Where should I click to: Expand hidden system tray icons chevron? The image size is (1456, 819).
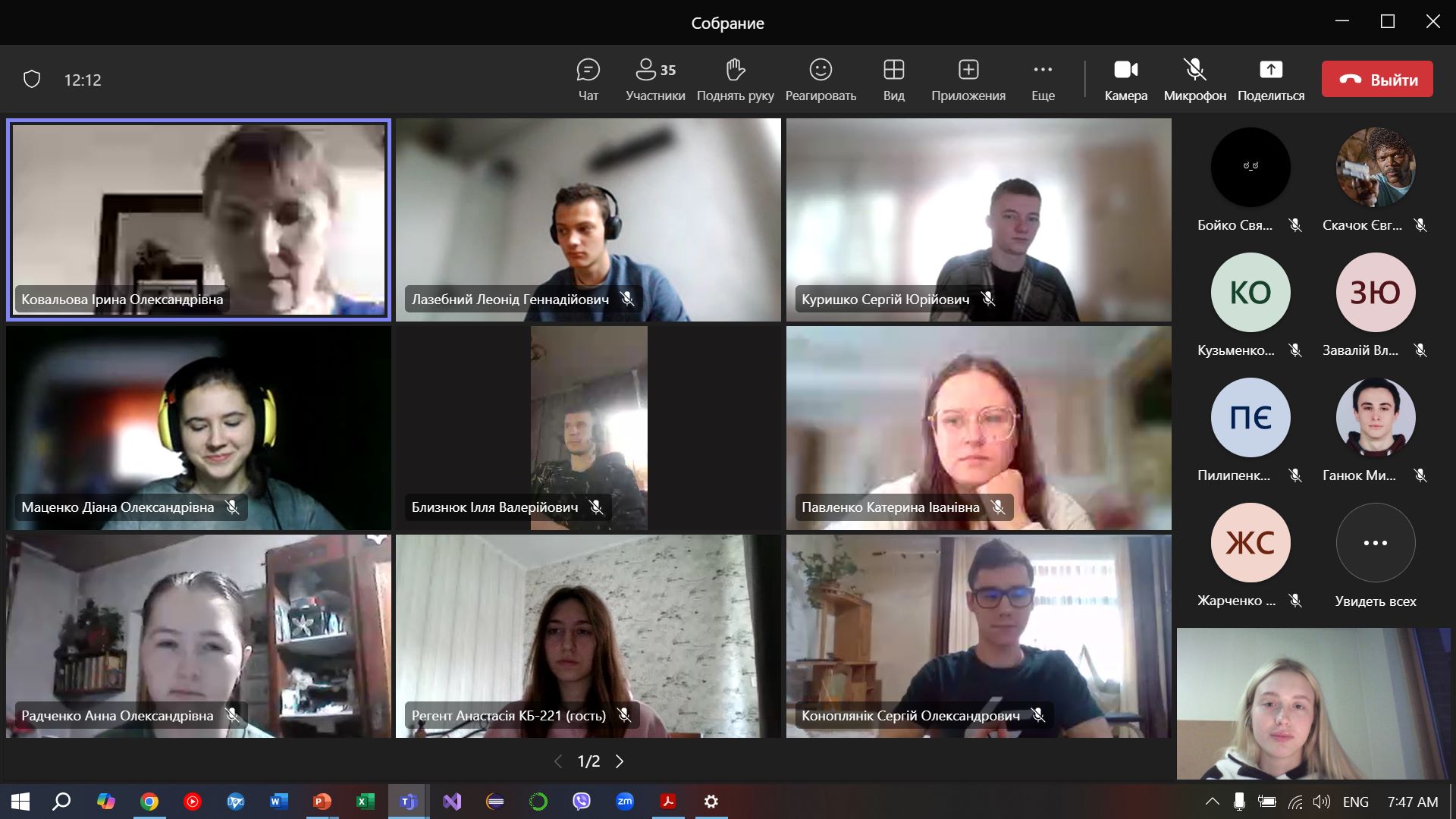pyautogui.click(x=1212, y=802)
